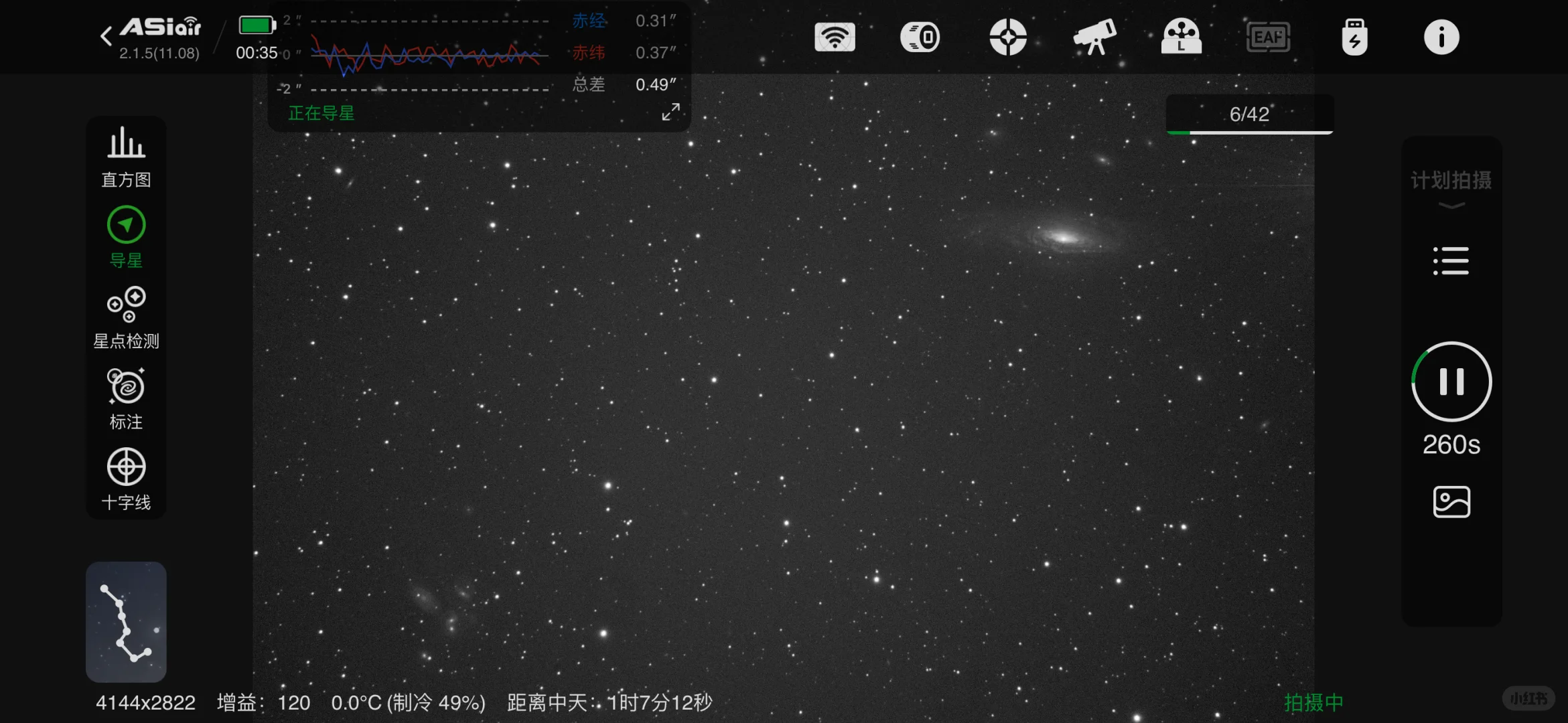Viewport: 1568px width, 723px height.
Task: Pause the running capture
Action: (1451, 382)
